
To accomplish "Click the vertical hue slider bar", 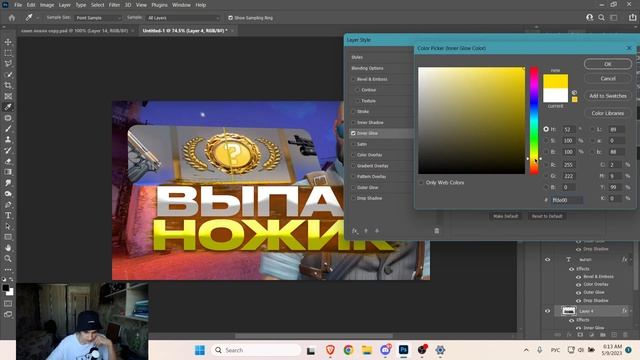I will 534,121.
